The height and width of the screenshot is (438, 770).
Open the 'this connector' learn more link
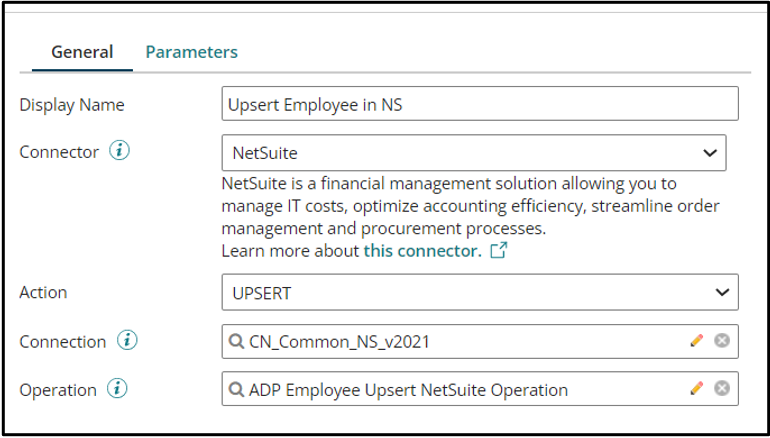421,251
